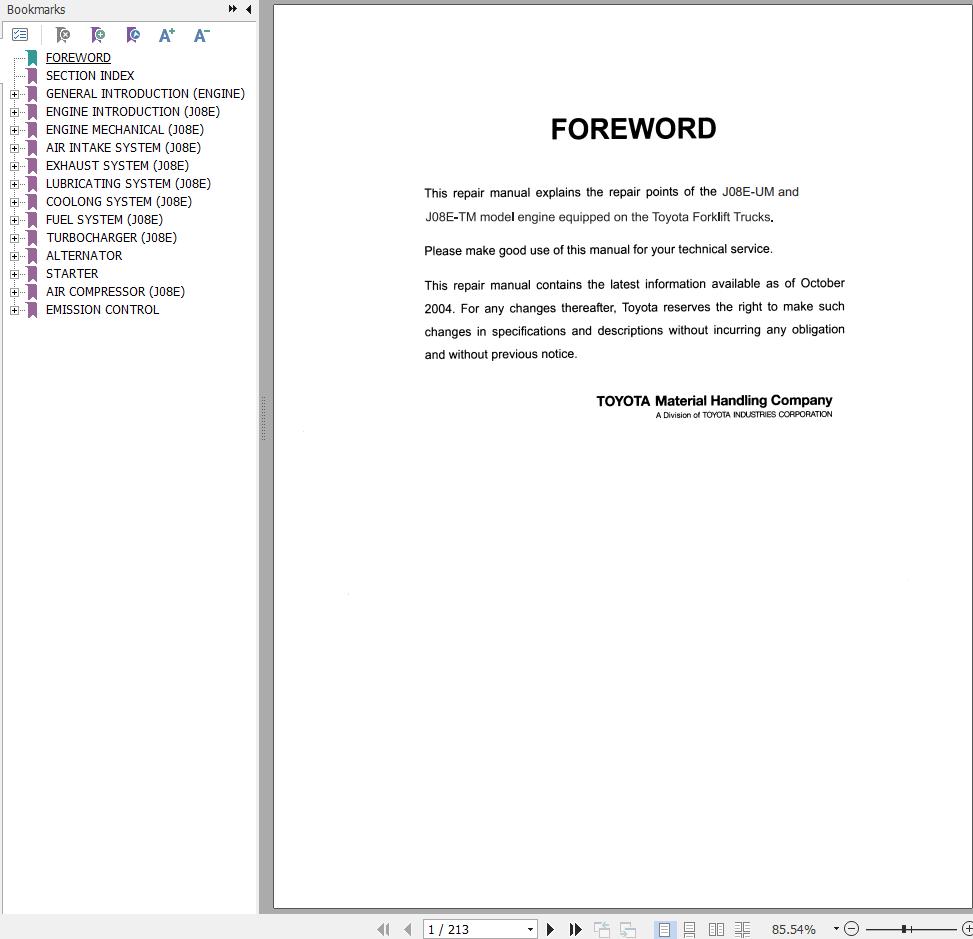Click the add new bookmark icon
This screenshot has width=973, height=939.
click(x=97, y=34)
